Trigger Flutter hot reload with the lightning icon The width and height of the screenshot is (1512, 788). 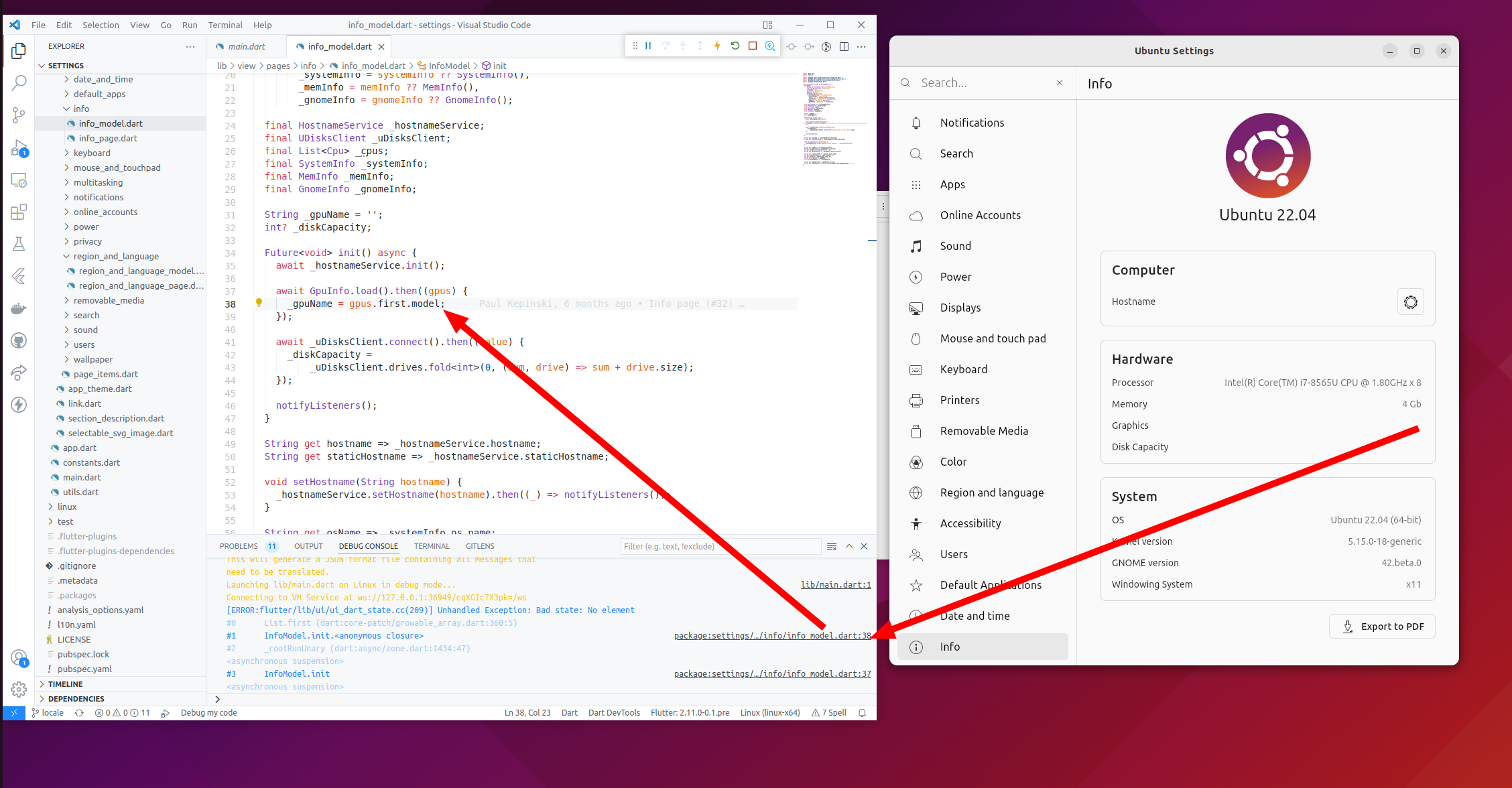[716, 46]
